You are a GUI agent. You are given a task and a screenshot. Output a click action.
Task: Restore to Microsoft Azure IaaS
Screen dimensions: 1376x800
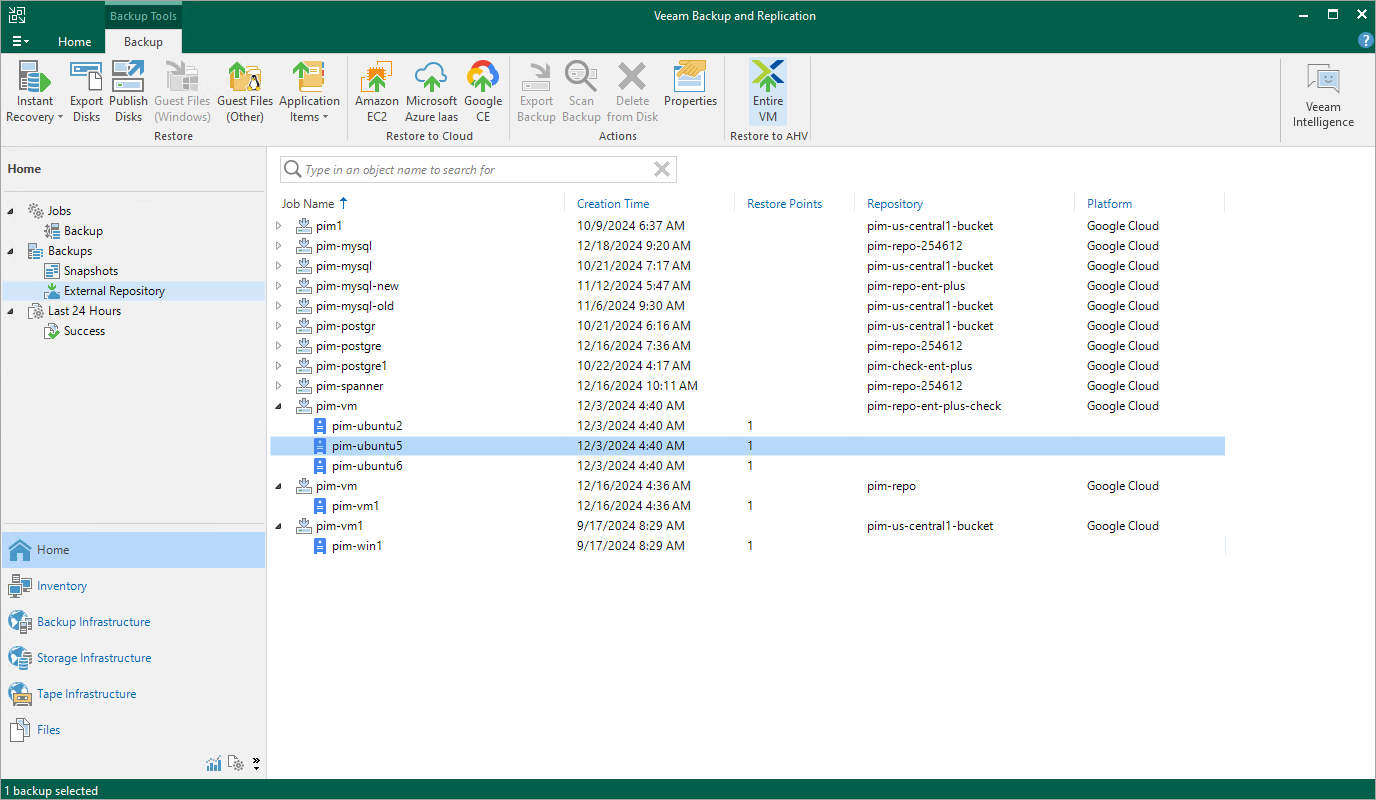431,92
